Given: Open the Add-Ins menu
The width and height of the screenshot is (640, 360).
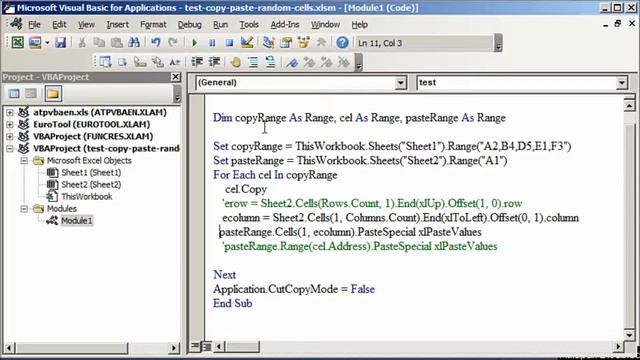Looking at the screenshot, I should point(285,24).
